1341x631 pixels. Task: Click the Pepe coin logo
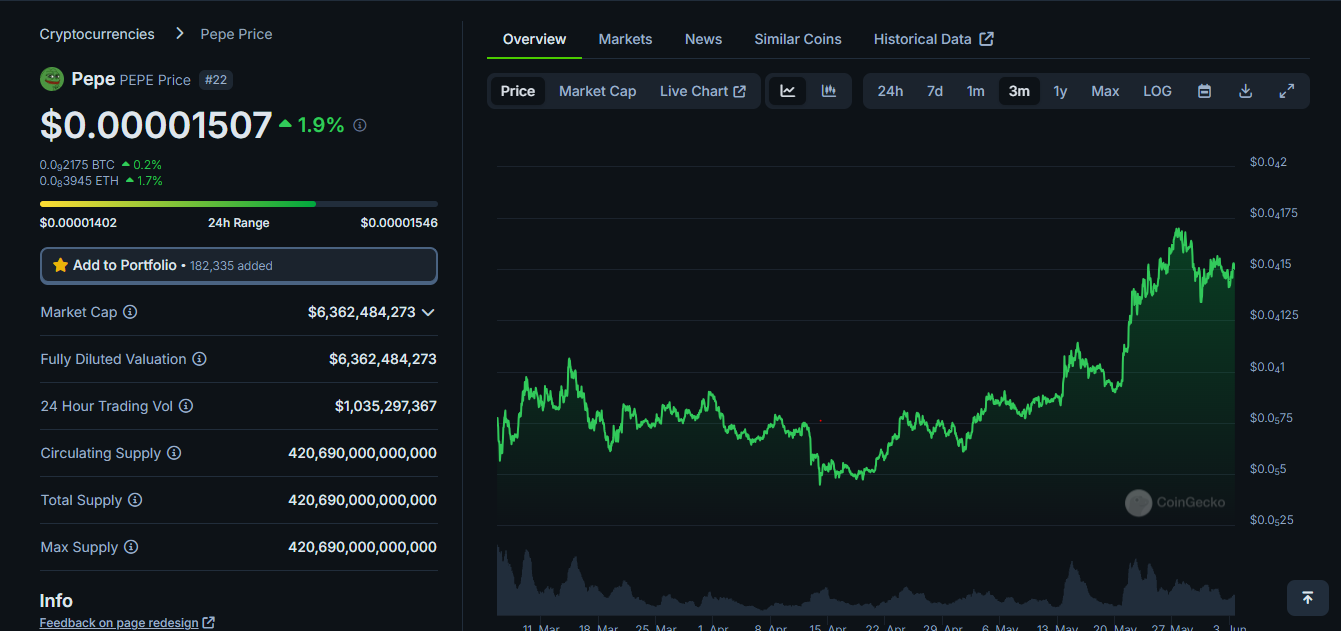coord(51,78)
